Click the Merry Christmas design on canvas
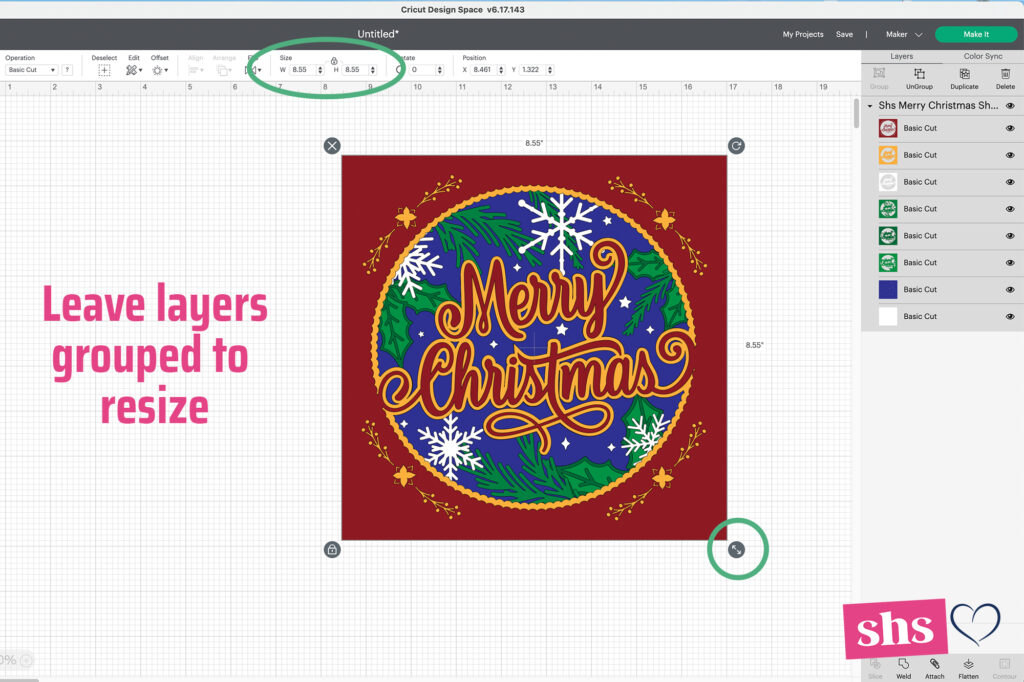The image size is (1024, 682). [534, 348]
